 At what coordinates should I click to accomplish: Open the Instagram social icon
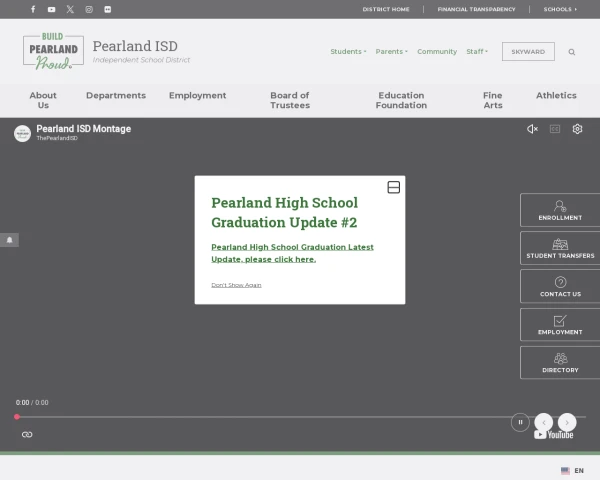coord(89,10)
